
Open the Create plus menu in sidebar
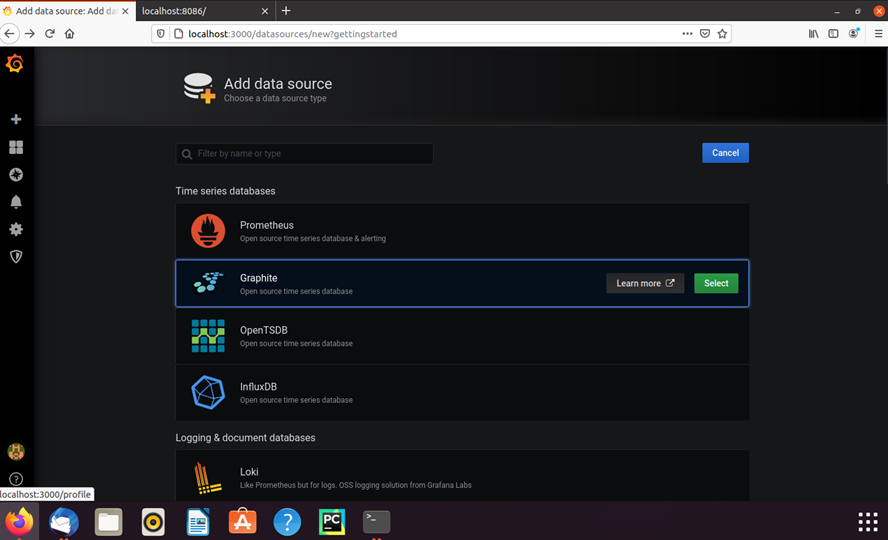[16, 119]
